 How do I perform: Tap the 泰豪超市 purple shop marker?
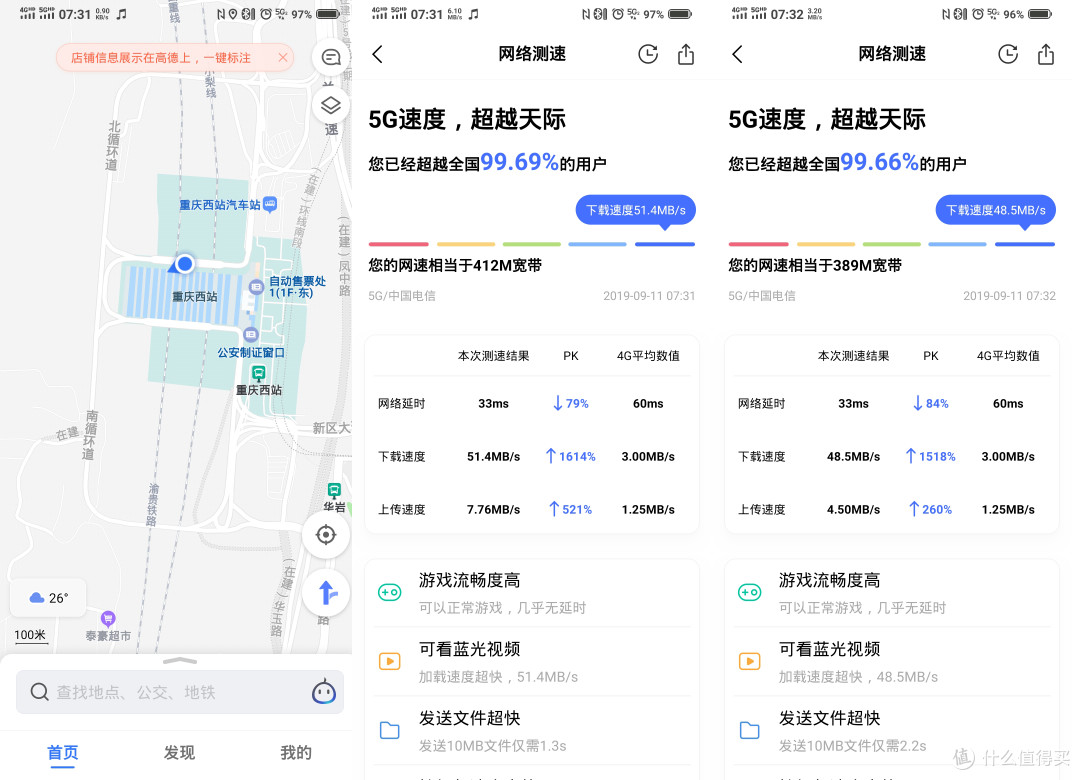pos(108,618)
